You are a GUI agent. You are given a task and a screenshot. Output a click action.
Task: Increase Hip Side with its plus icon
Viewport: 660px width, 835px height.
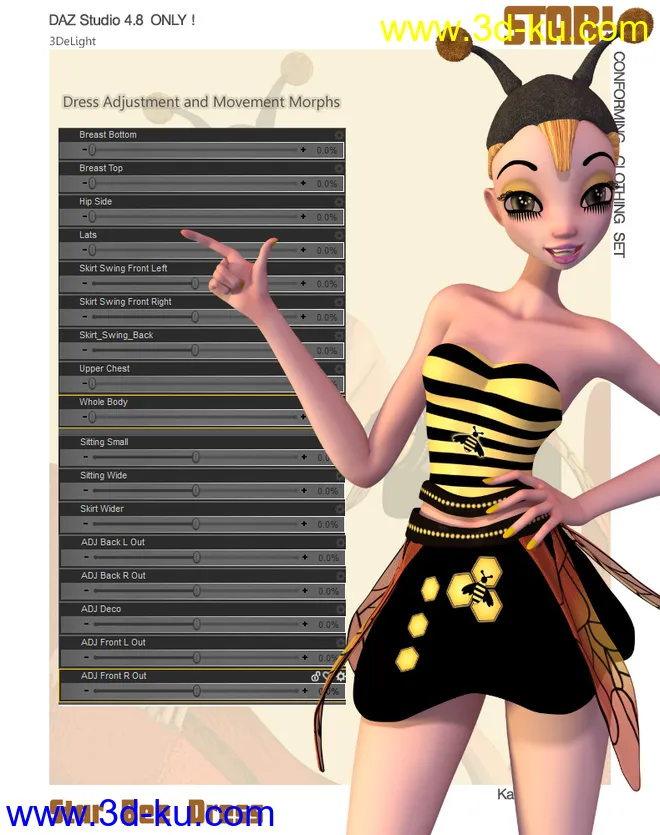tap(303, 217)
